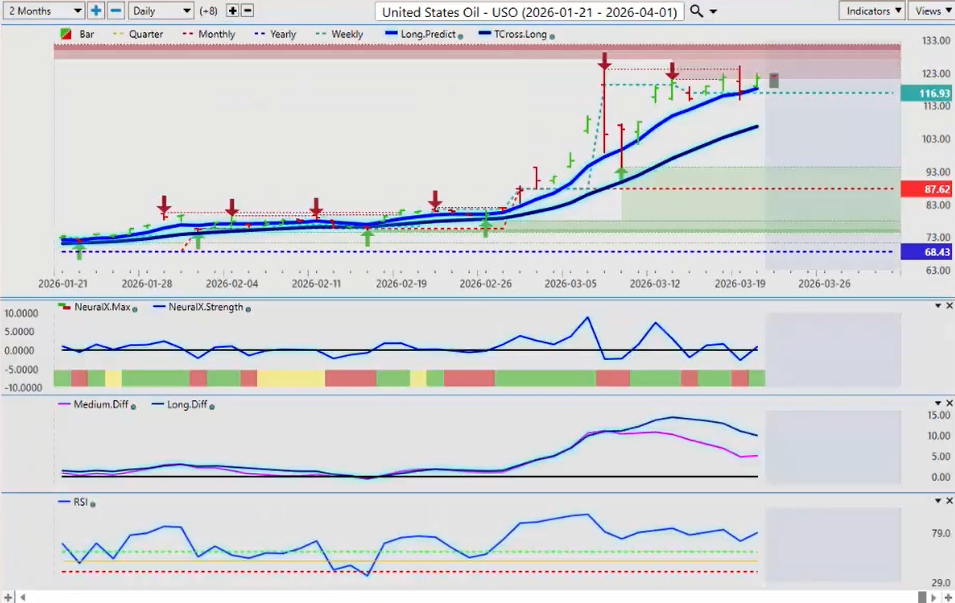Click the settings dot next to Long.Diff
The image size is (955, 603).
212,407
